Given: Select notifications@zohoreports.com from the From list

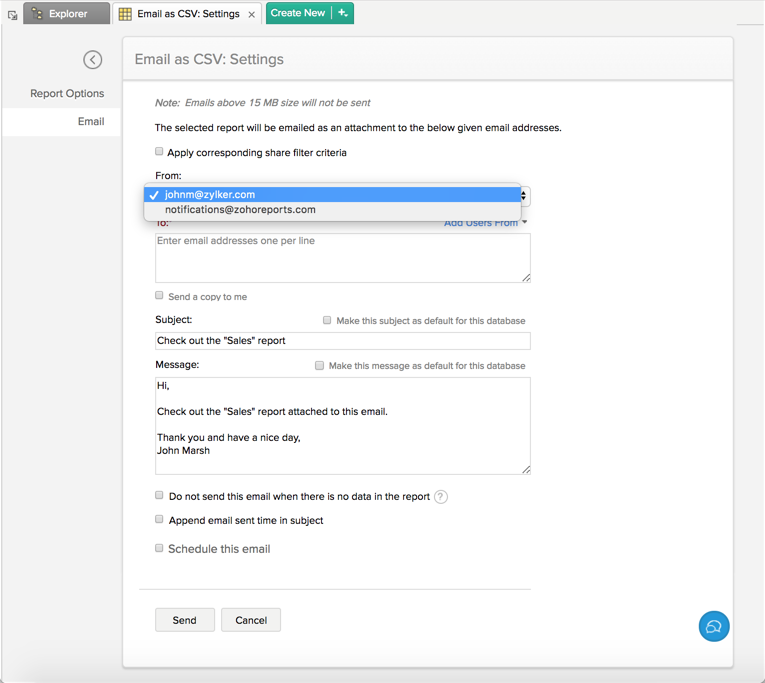Looking at the screenshot, I should pos(240,210).
